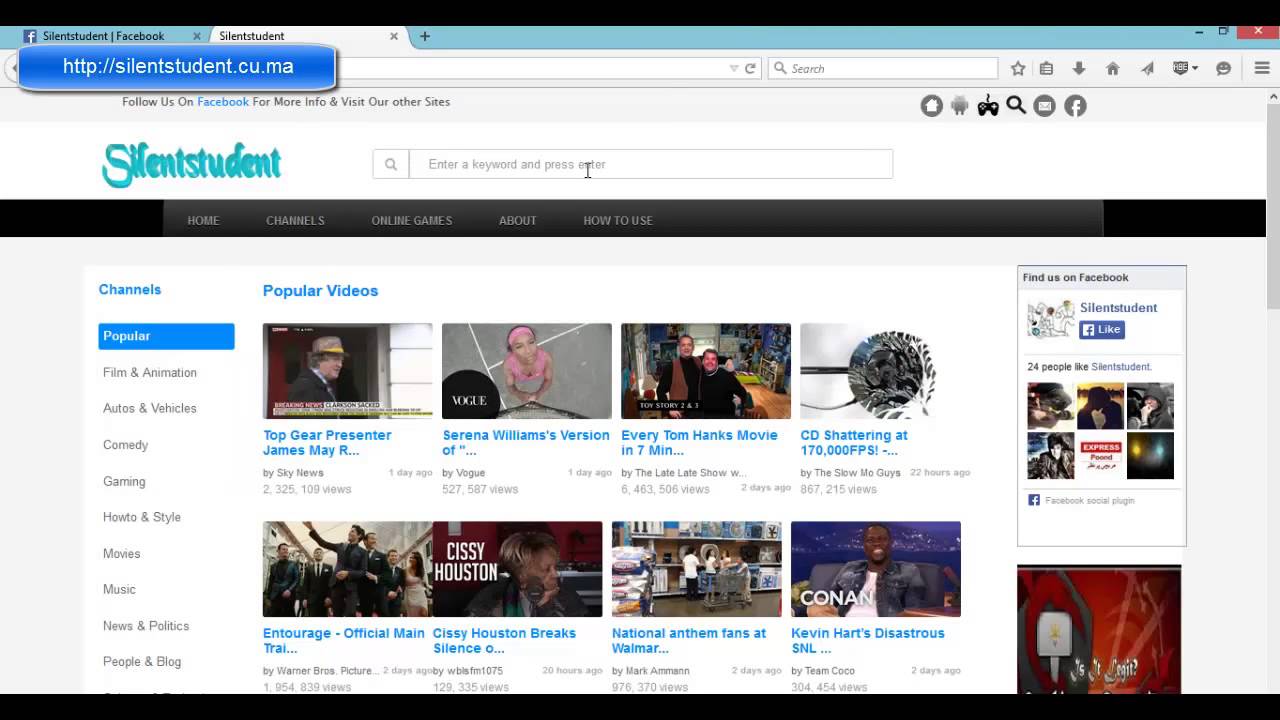Image resolution: width=1280 pixels, height=720 pixels.
Task: Select the News & Politics channel
Action: pyautogui.click(x=146, y=626)
